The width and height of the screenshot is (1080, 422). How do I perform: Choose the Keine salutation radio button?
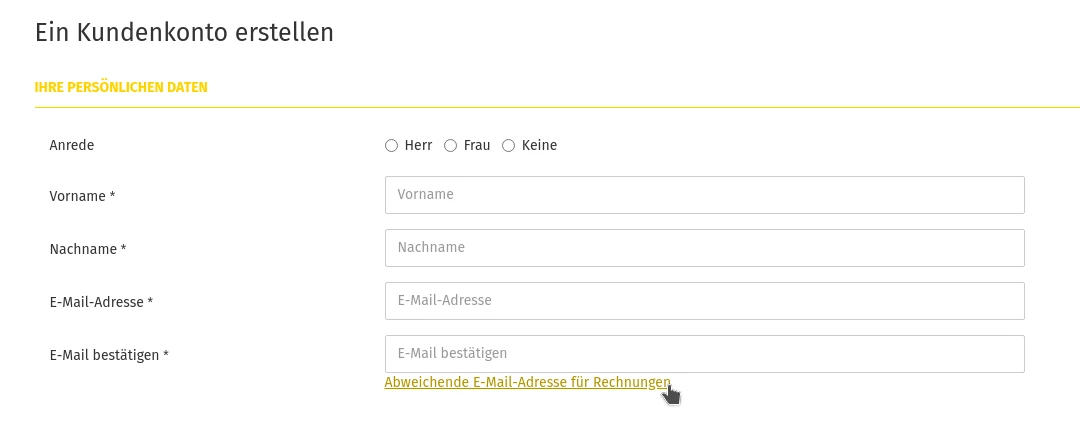pyautogui.click(x=508, y=145)
